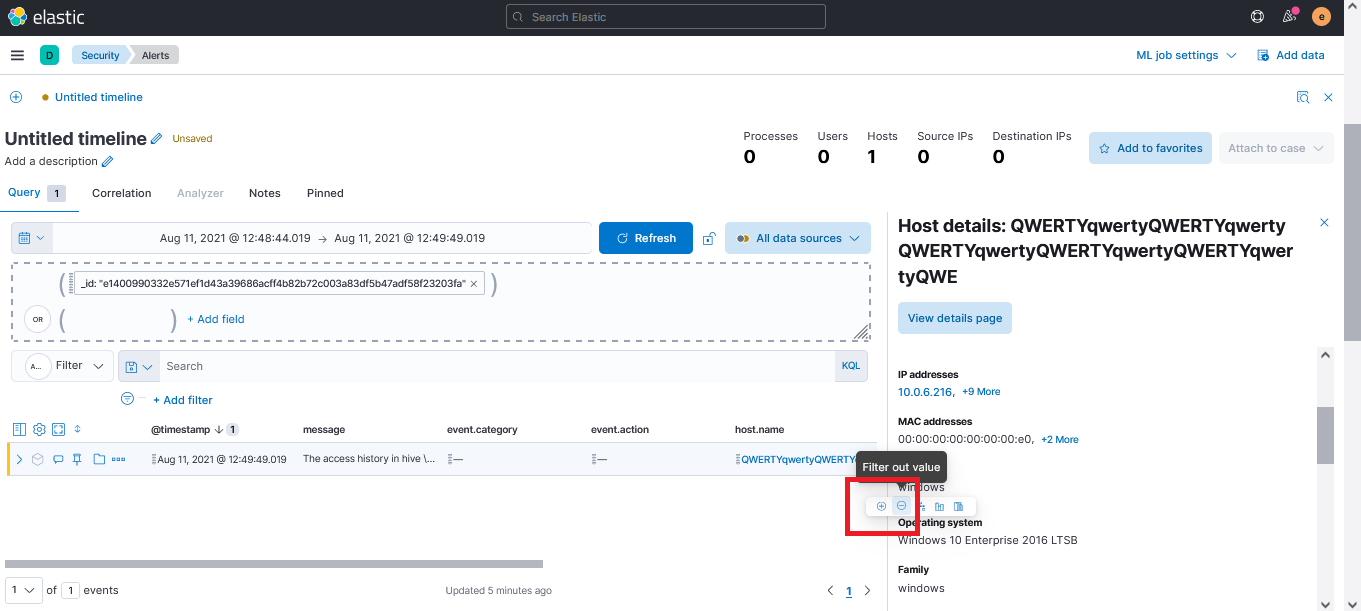Pin the event in the row
This screenshot has height=611, width=1361.
click(x=77, y=459)
